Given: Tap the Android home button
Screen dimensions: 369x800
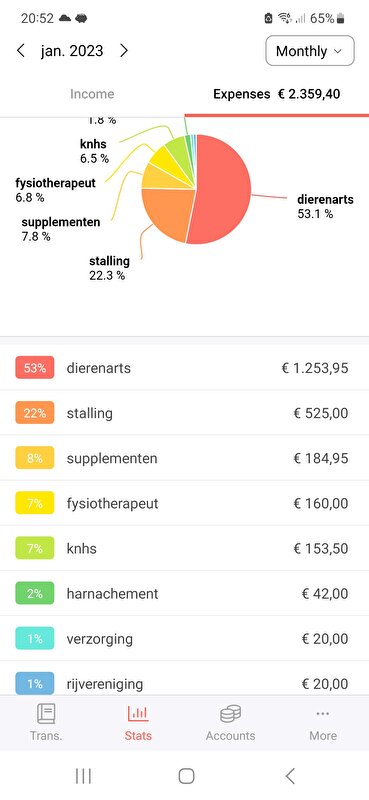Looking at the screenshot, I should click(186, 776).
